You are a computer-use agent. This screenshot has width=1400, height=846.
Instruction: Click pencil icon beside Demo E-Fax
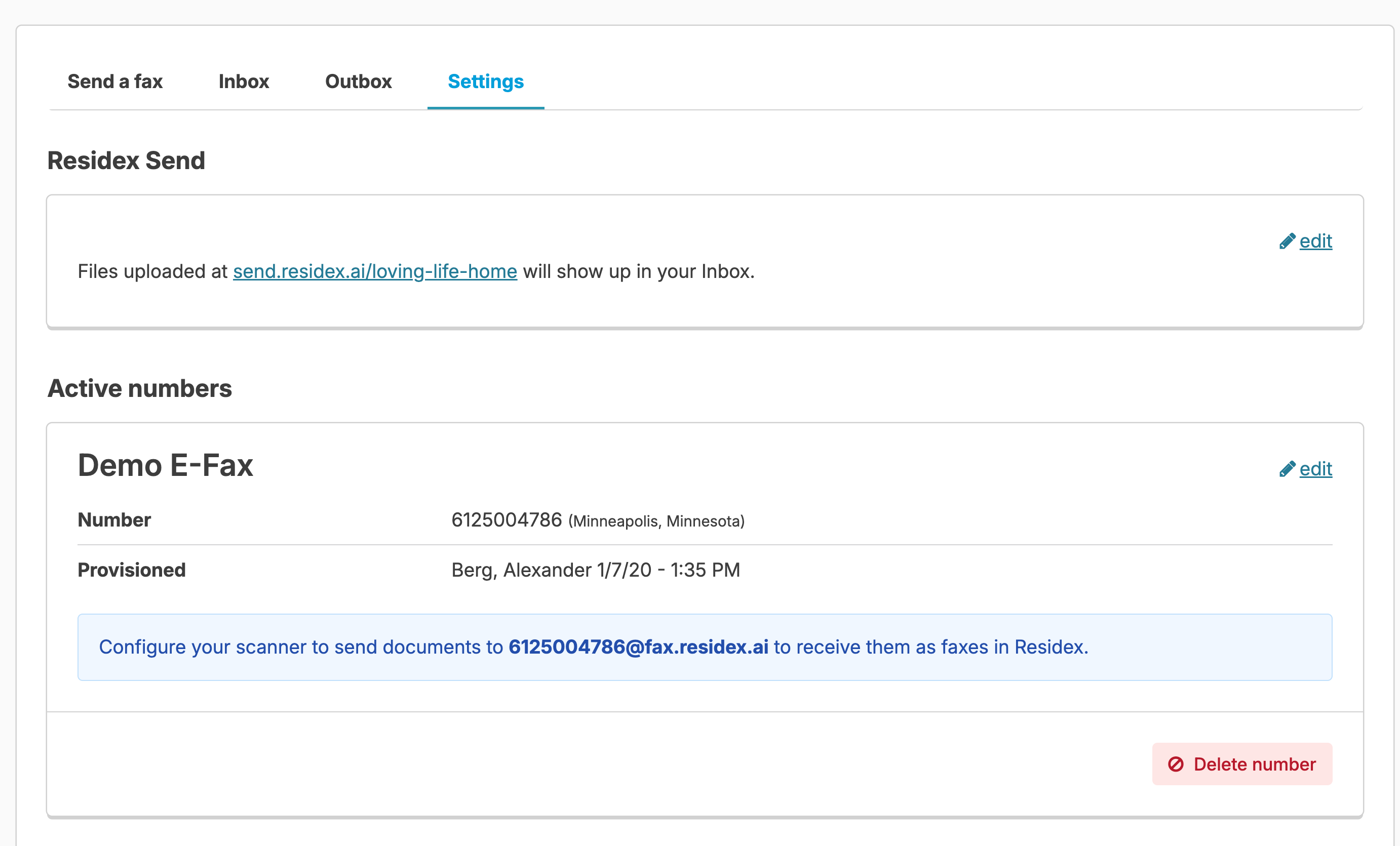(1287, 469)
